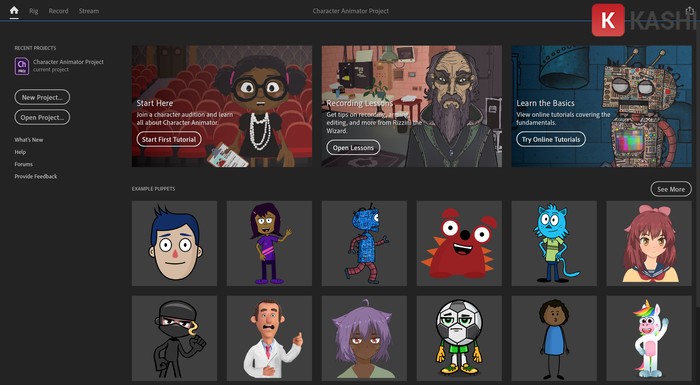Open the stick figure boy in blue puppet

coord(554,338)
